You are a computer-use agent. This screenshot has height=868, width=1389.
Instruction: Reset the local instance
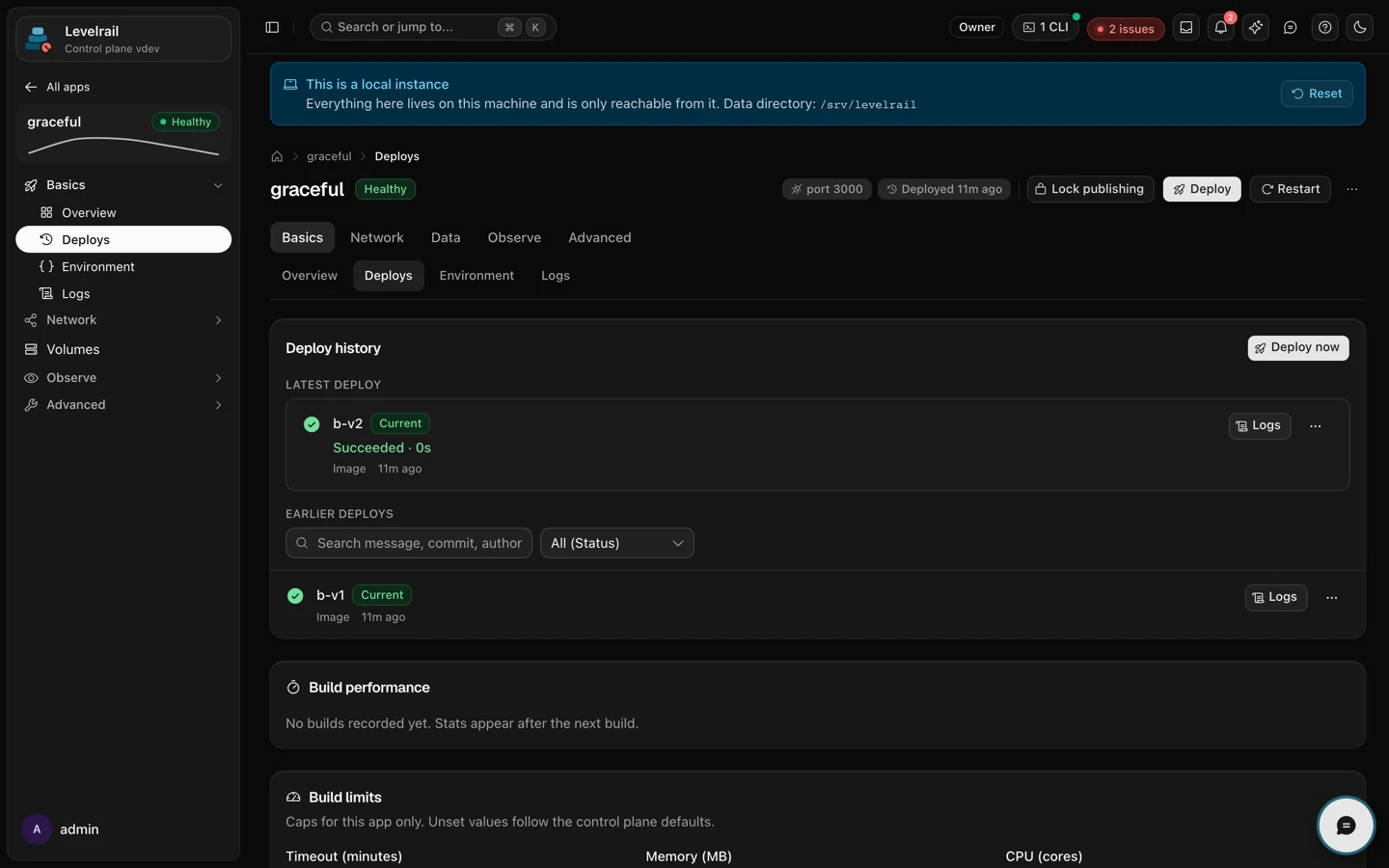[1317, 94]
